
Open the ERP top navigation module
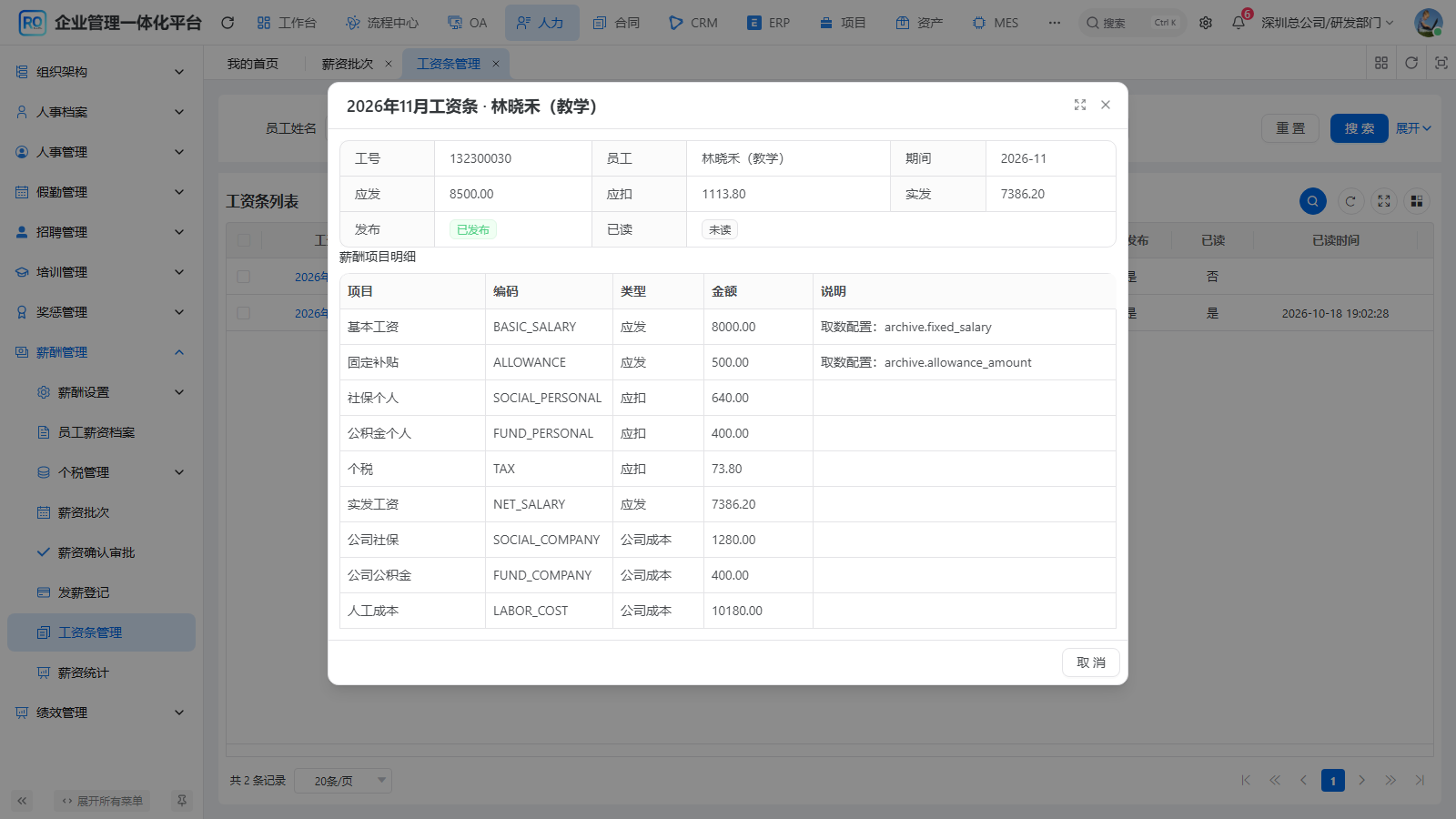pos(769,23)
